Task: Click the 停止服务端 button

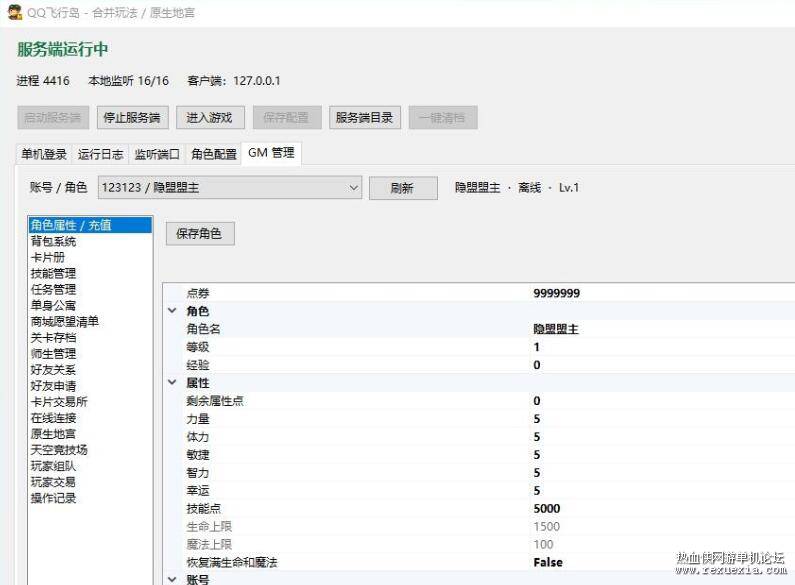Action: tap(132, 118)
